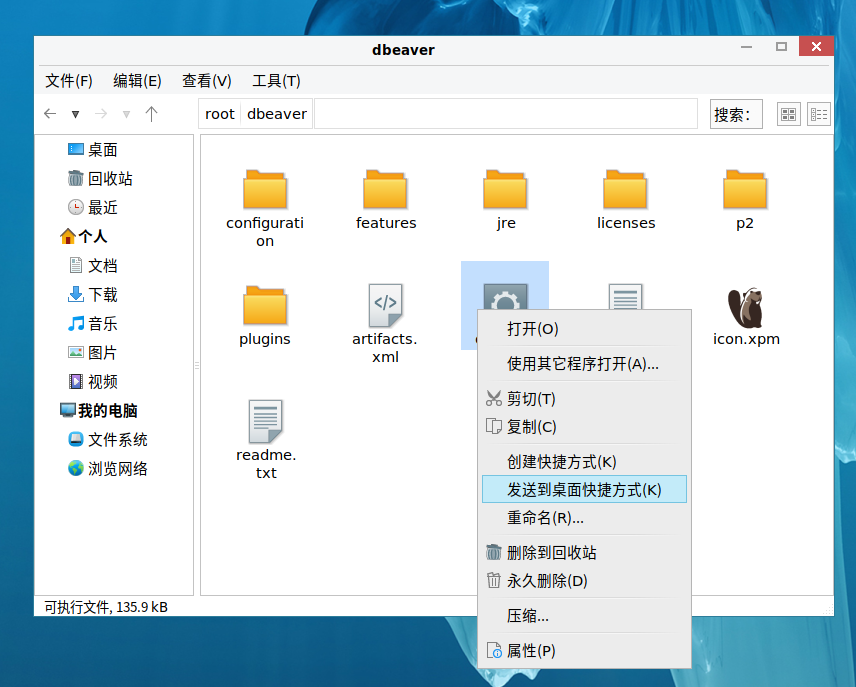Image resolution: width=856 pixels, height=687 pixels.
Task: Open 图片 in the sidebar
Action: point(93,353)
